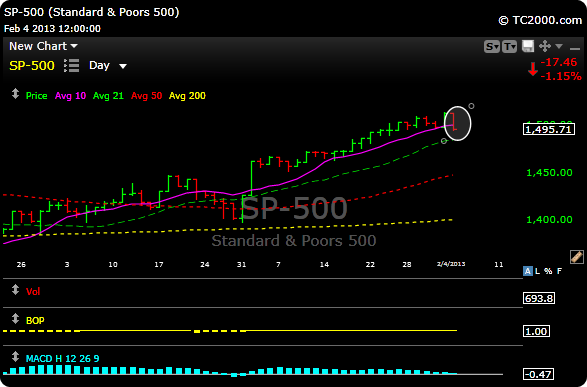Open the S dropdown button
This screenshot has height=387, width=587.
coord(492,46)
